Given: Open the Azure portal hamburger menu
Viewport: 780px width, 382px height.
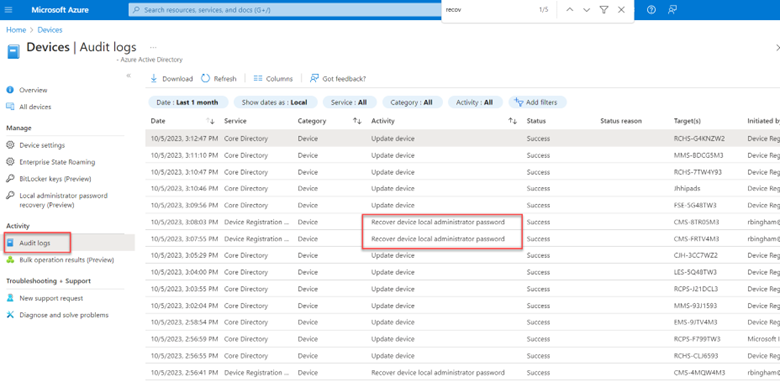Looking at the screenshot, I should click(8, 10).
